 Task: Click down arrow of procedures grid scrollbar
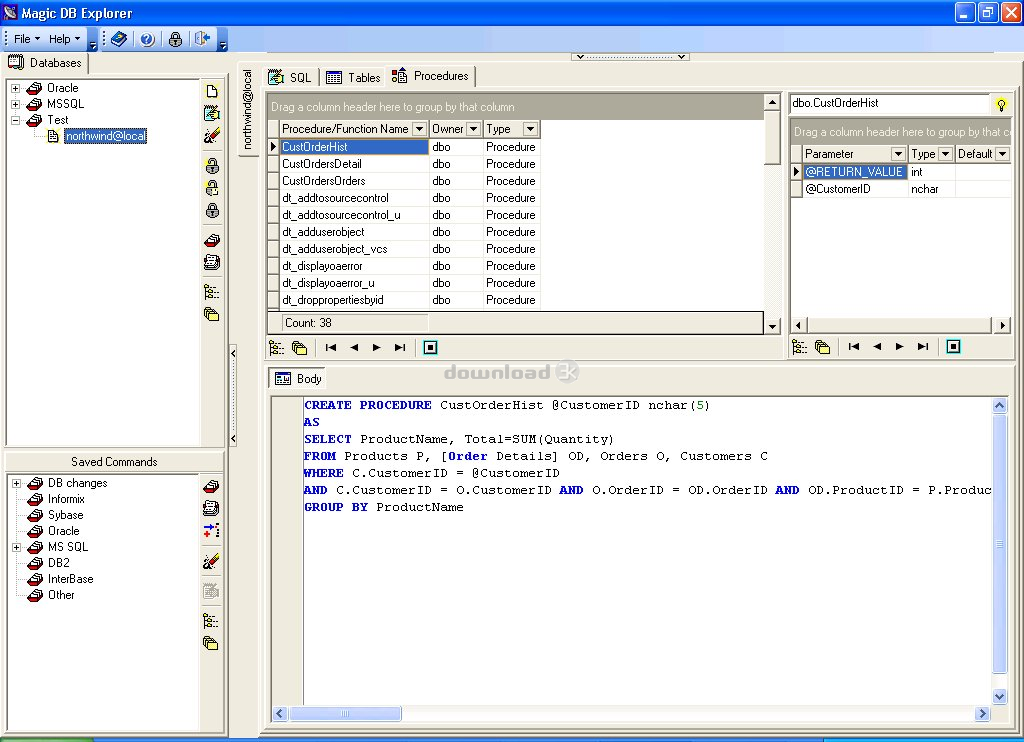(x=773, y=327)
